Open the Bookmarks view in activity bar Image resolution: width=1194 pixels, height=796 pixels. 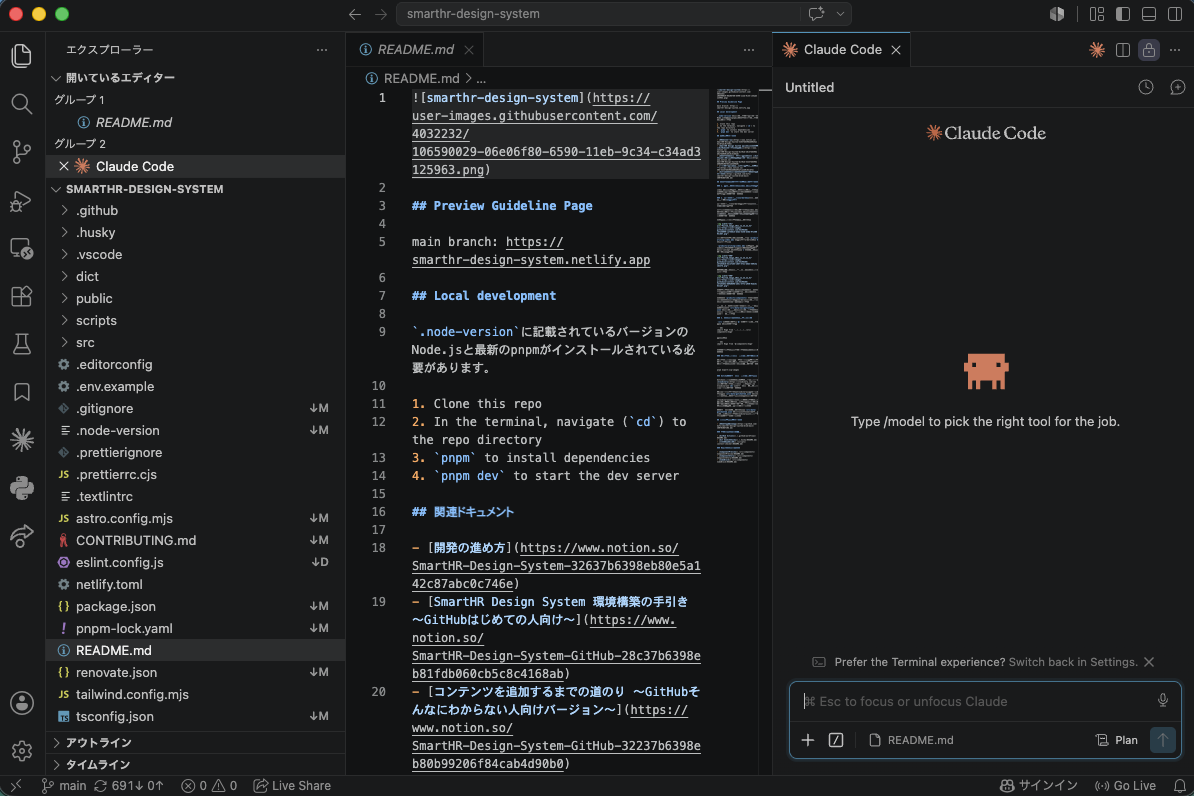21,392
